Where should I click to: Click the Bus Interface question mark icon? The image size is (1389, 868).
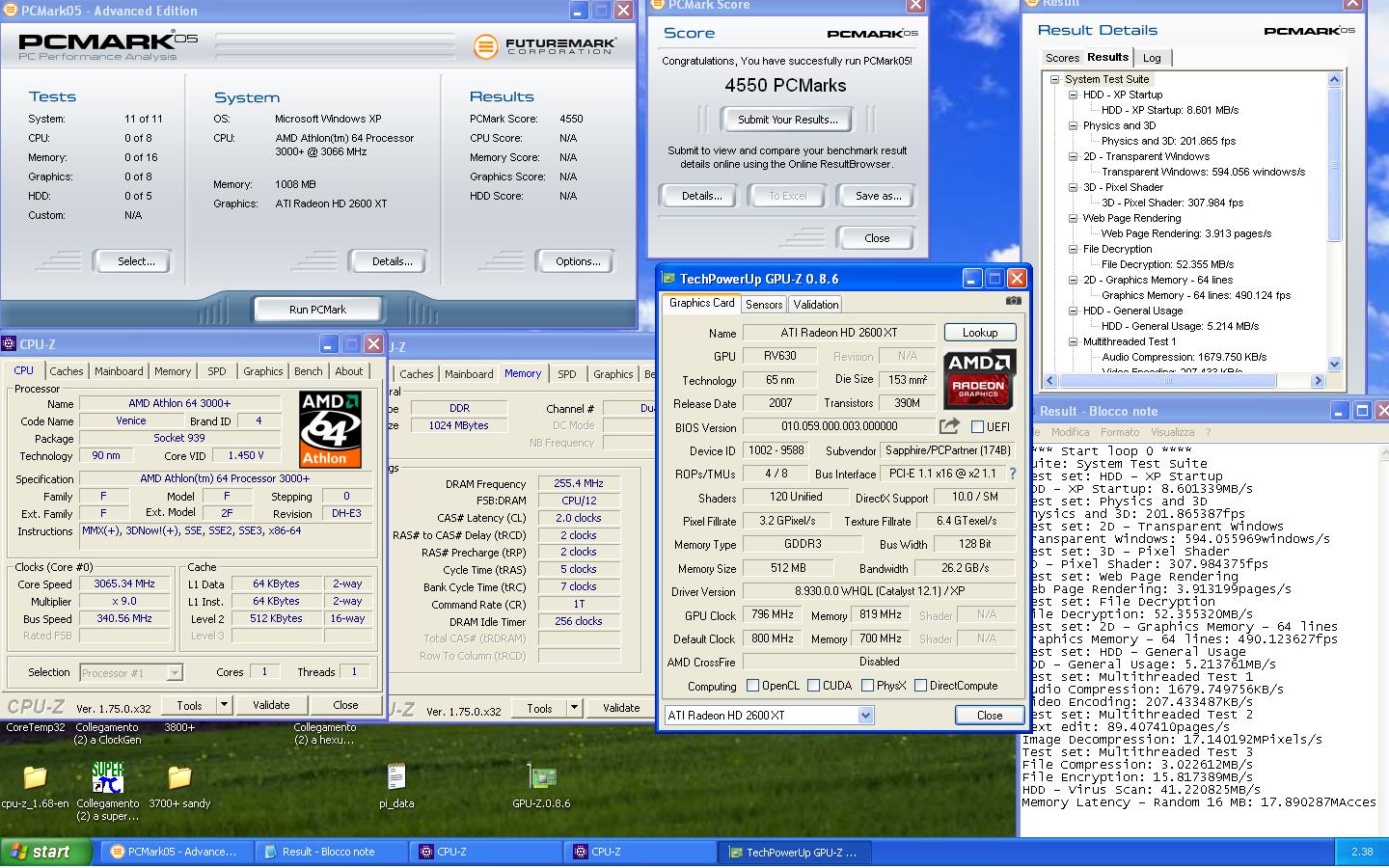[1012, 474]
